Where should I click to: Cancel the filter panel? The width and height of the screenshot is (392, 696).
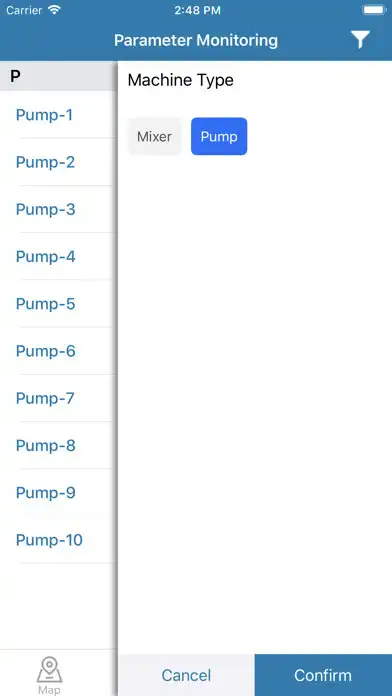[x=186, y=675]
